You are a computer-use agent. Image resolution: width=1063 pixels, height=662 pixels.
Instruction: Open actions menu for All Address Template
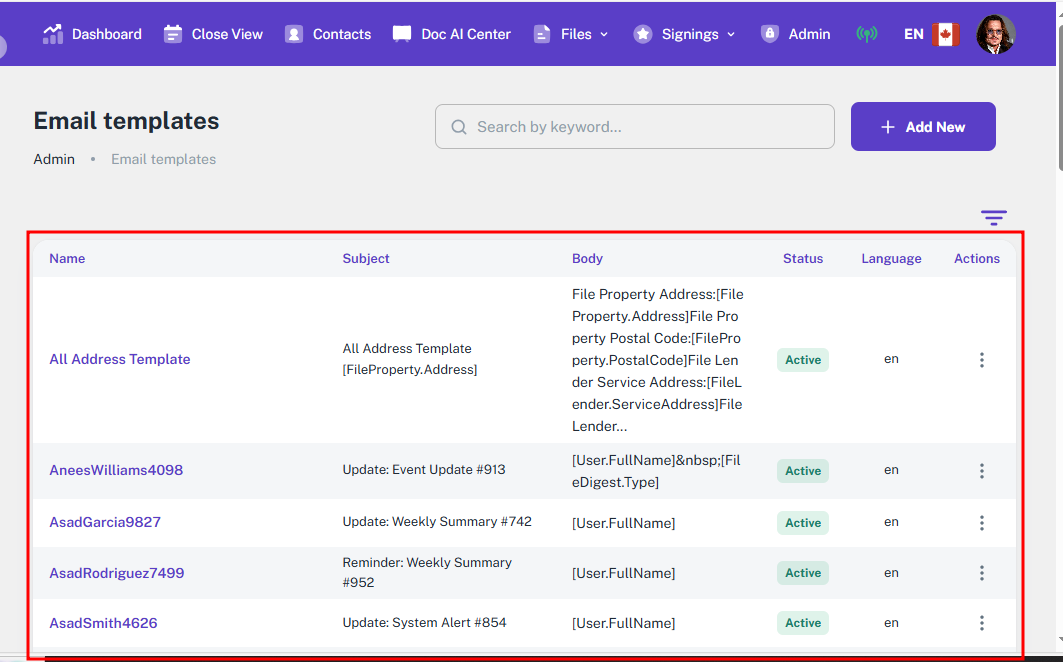click(x=981, y=360)
